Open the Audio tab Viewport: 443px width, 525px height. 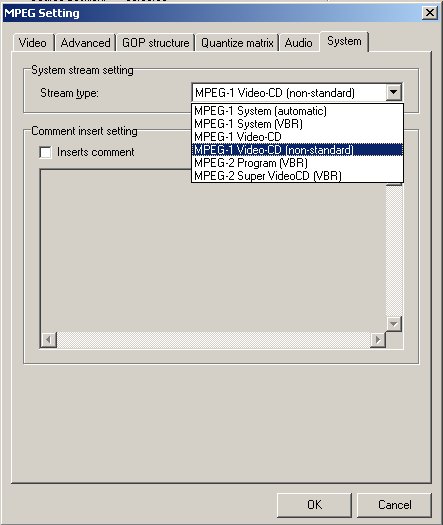299,43
